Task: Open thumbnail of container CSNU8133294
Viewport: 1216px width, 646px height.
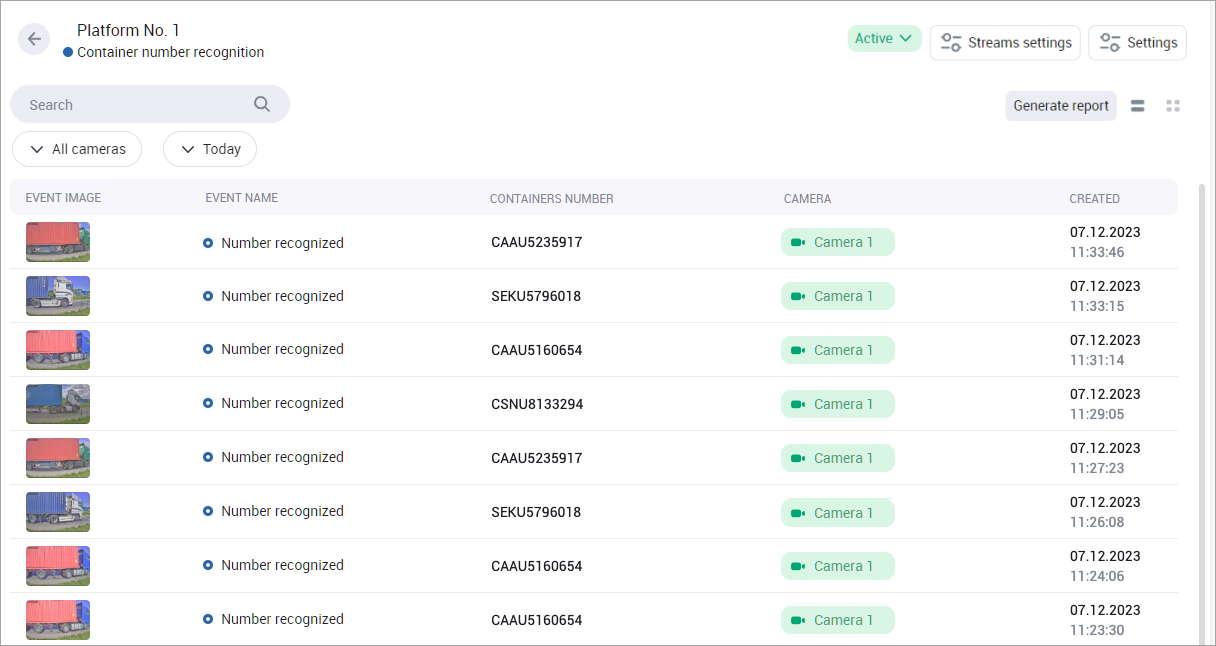Action: [58, 404]
